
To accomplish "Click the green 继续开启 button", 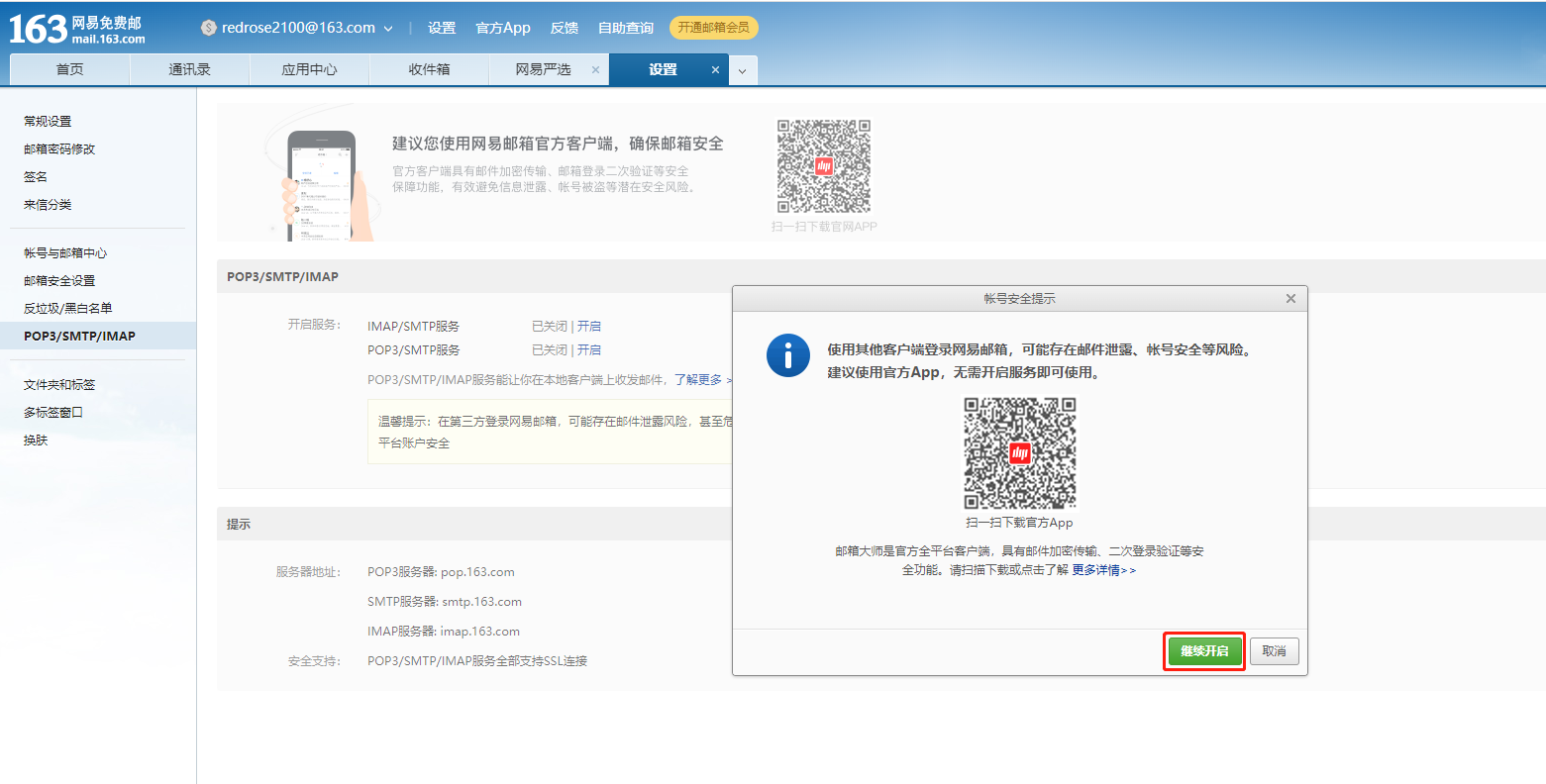I will pos(1203,650).
